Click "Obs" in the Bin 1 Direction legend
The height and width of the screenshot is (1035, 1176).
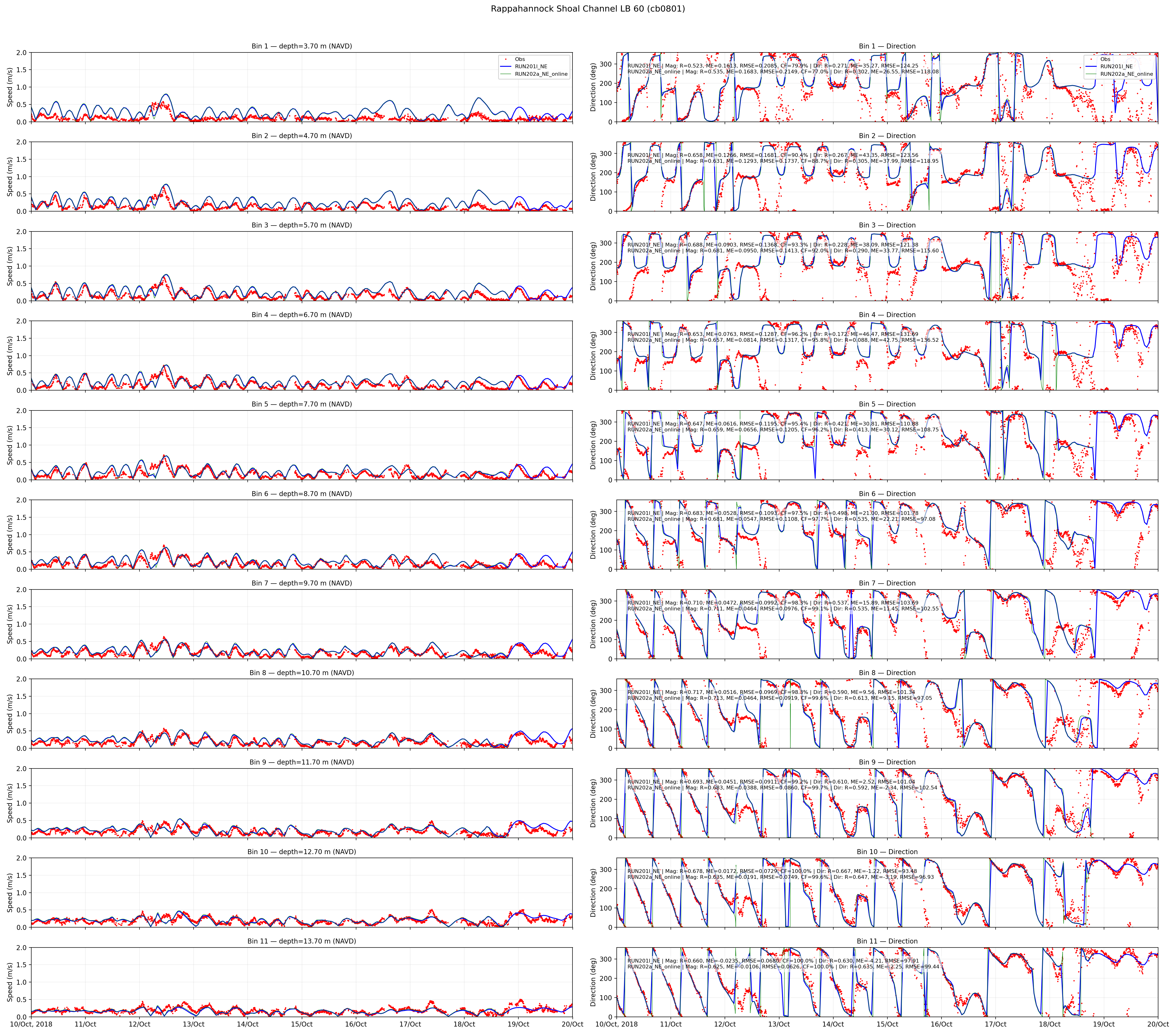(1105, 59)
